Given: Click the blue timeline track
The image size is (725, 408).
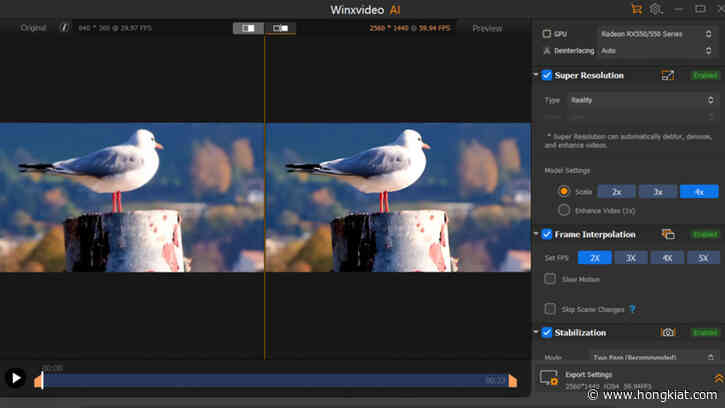Looking at the screenshot, I should pyautogui.click(x=276, y=381).
